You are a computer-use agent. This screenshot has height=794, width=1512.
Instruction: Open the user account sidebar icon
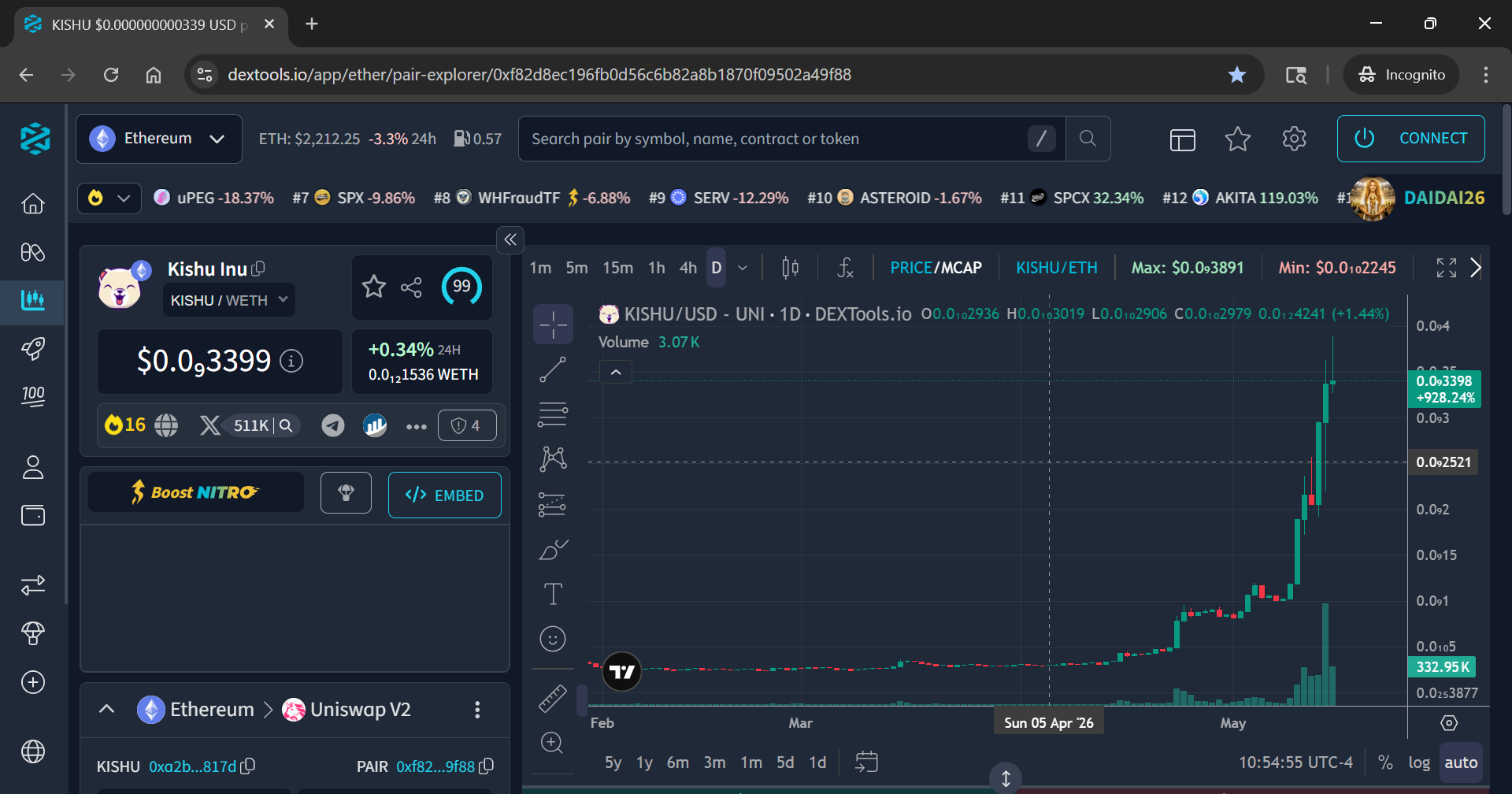pyautogui.click(x=33, y=467)
